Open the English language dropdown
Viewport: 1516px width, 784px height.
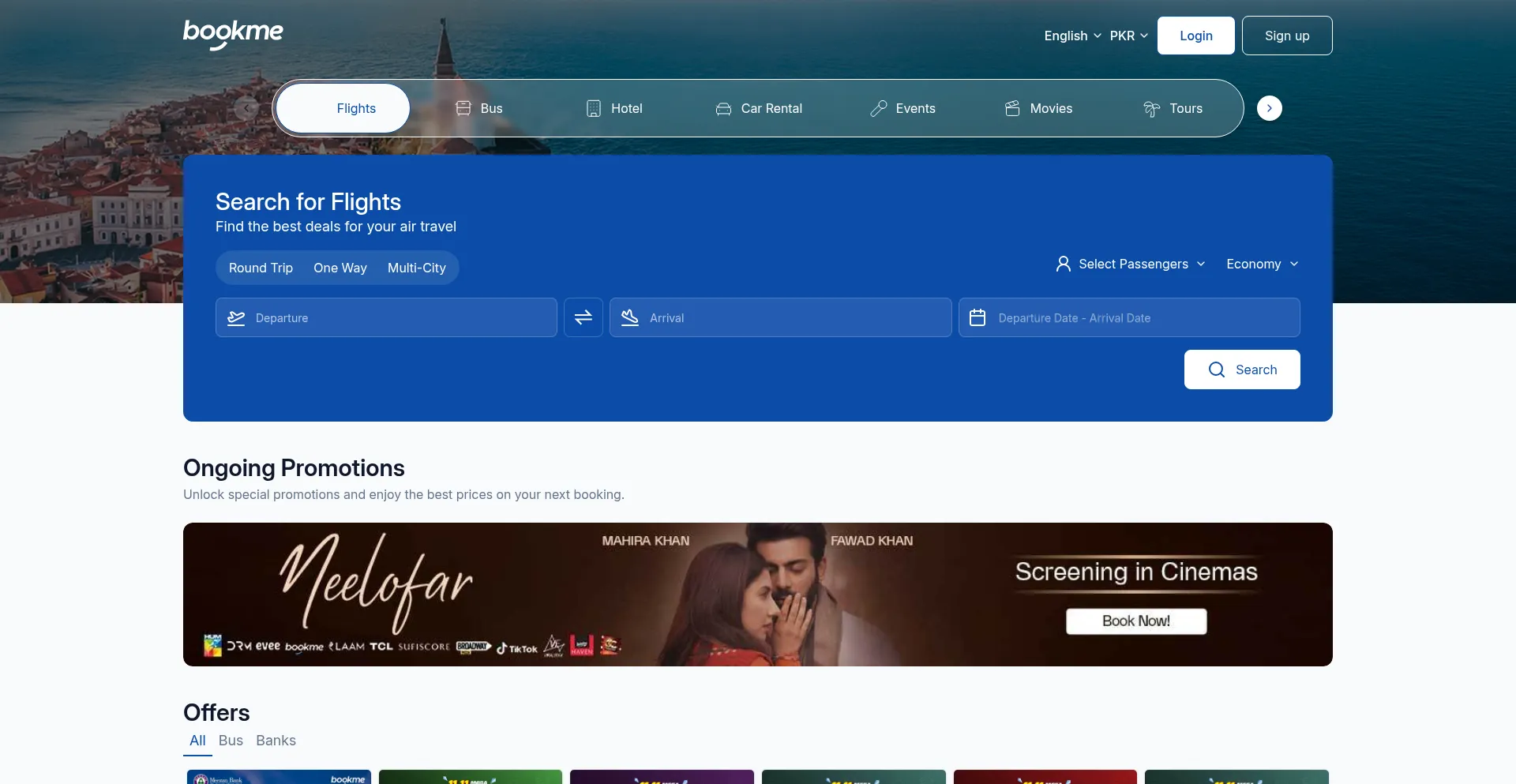(x=1071, y=36)
